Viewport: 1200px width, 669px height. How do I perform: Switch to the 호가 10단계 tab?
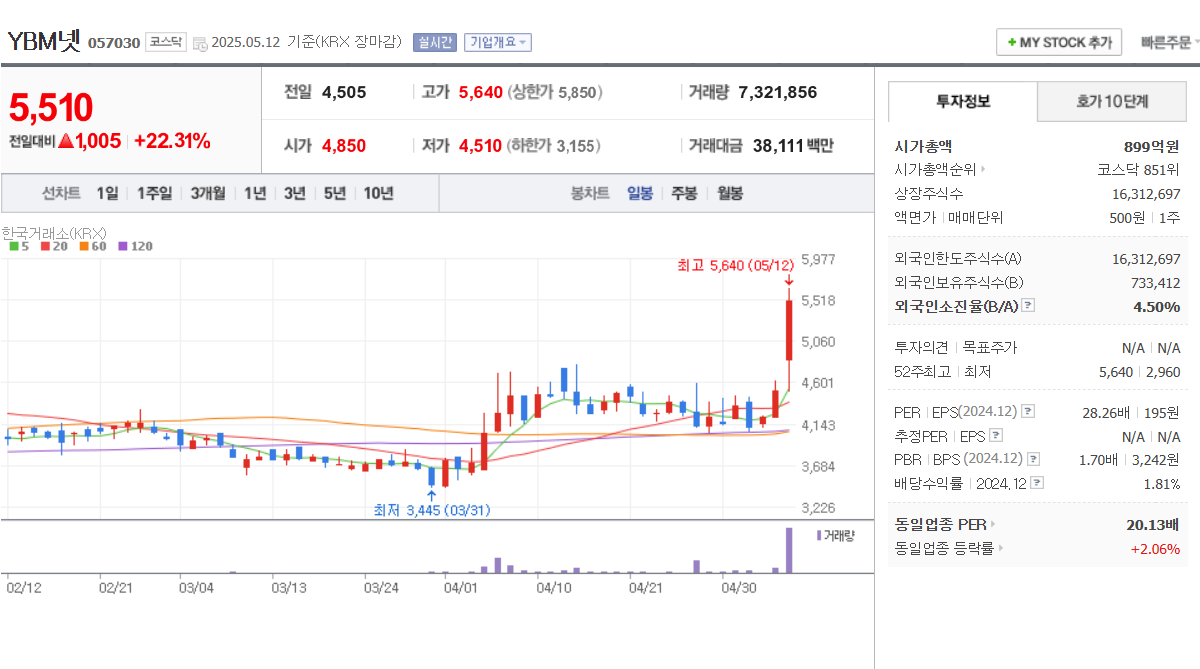click(1111, 102)
